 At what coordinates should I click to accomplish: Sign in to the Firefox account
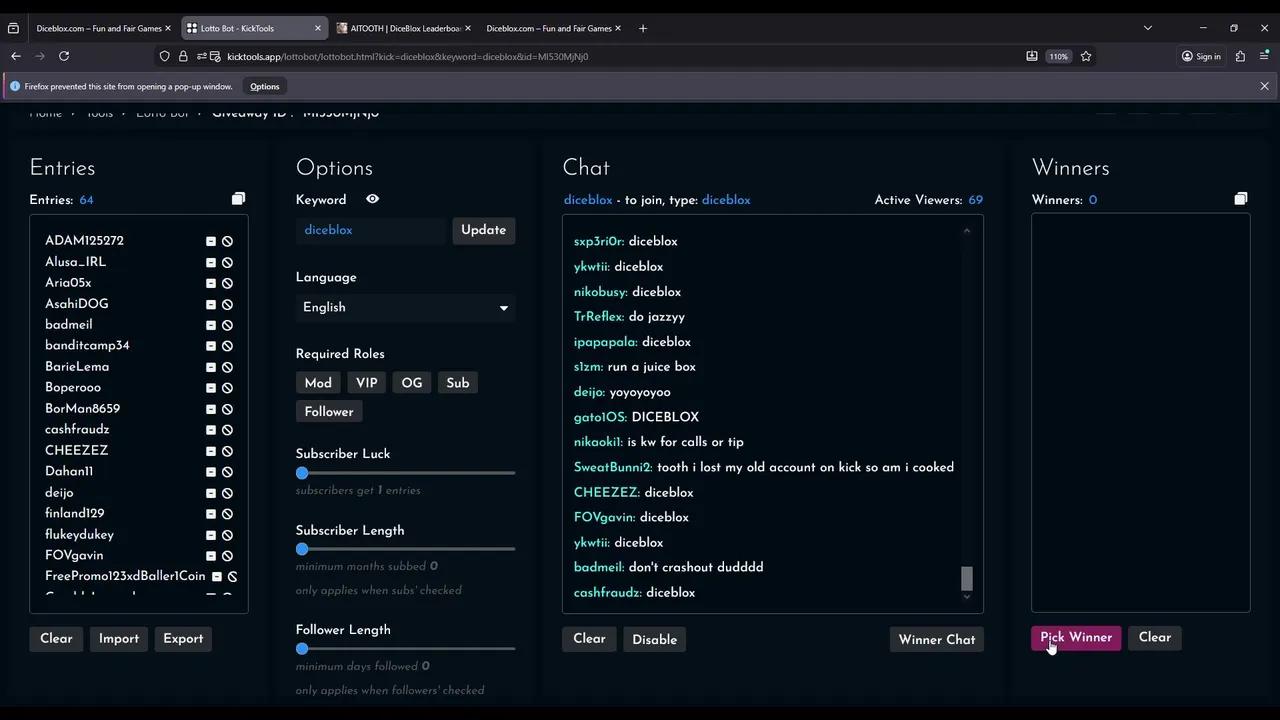[x=1201, y=56]
